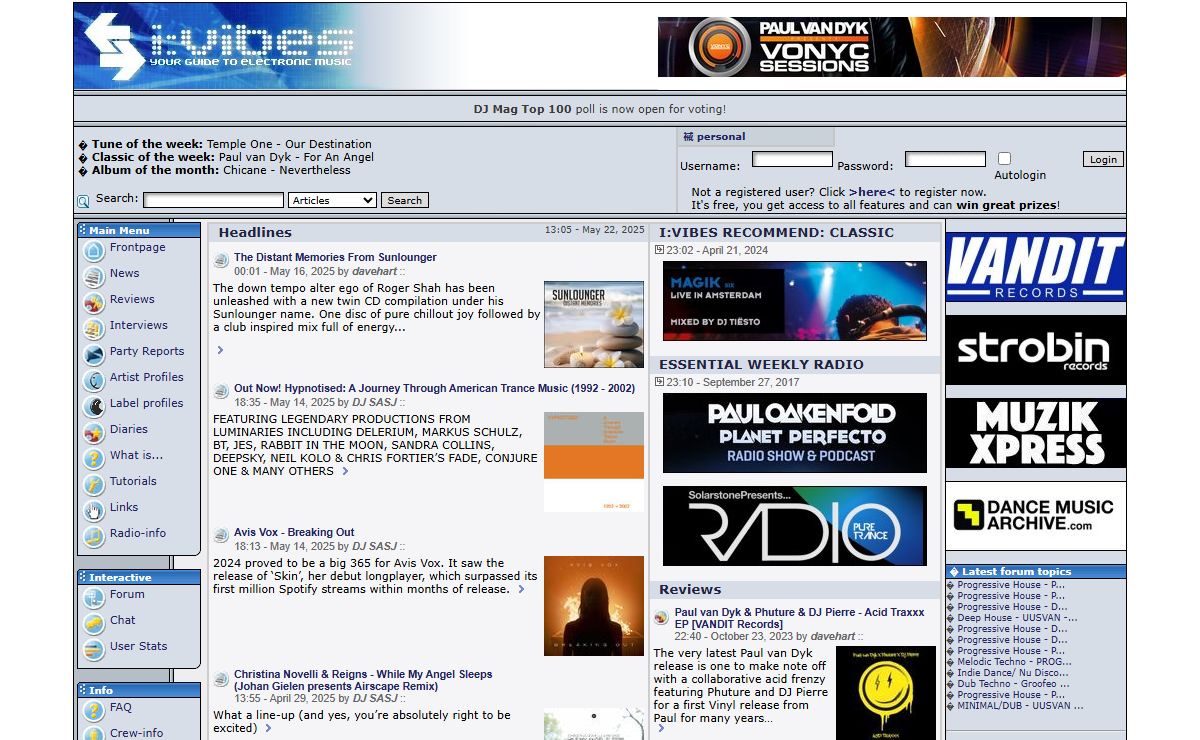Click icon beside Christina Novelli headline
The width and height of the screenshot is (1200, 740).
tap(221, 679)
